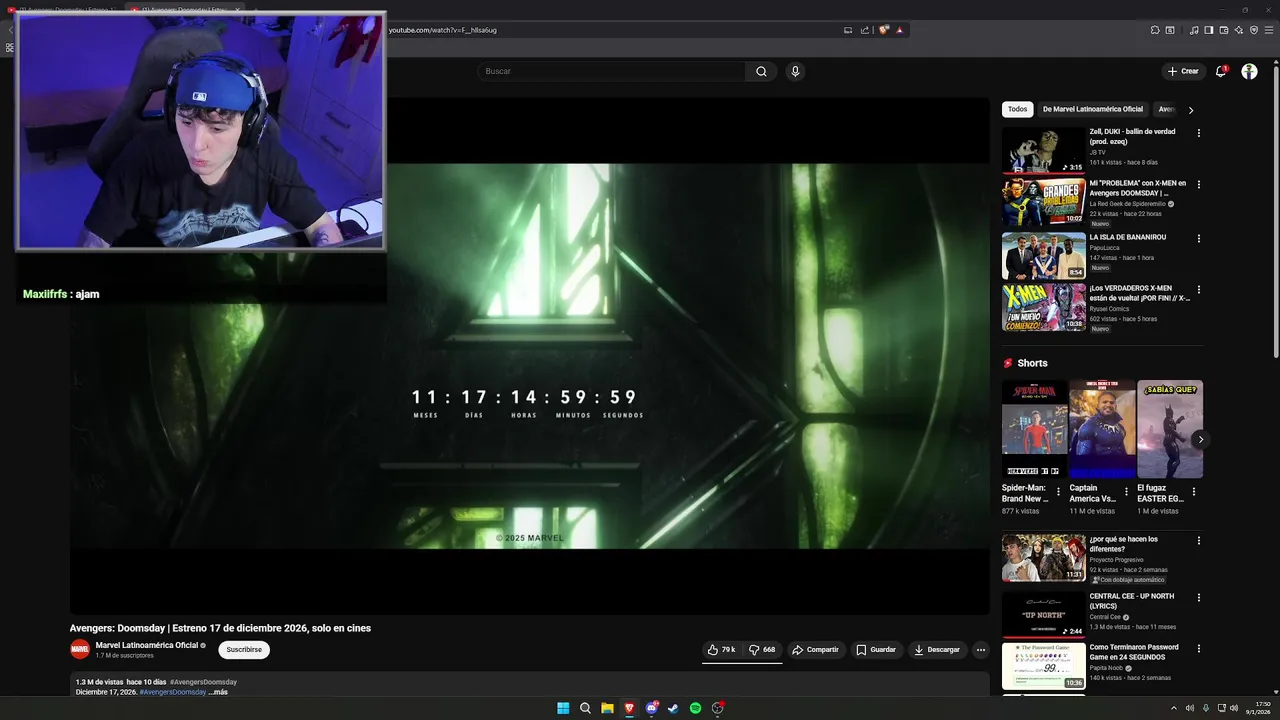The width and height of the screenshot is (1280, 720).
Task: Open options for Captain America Vs short
Action: (1126, 492)
